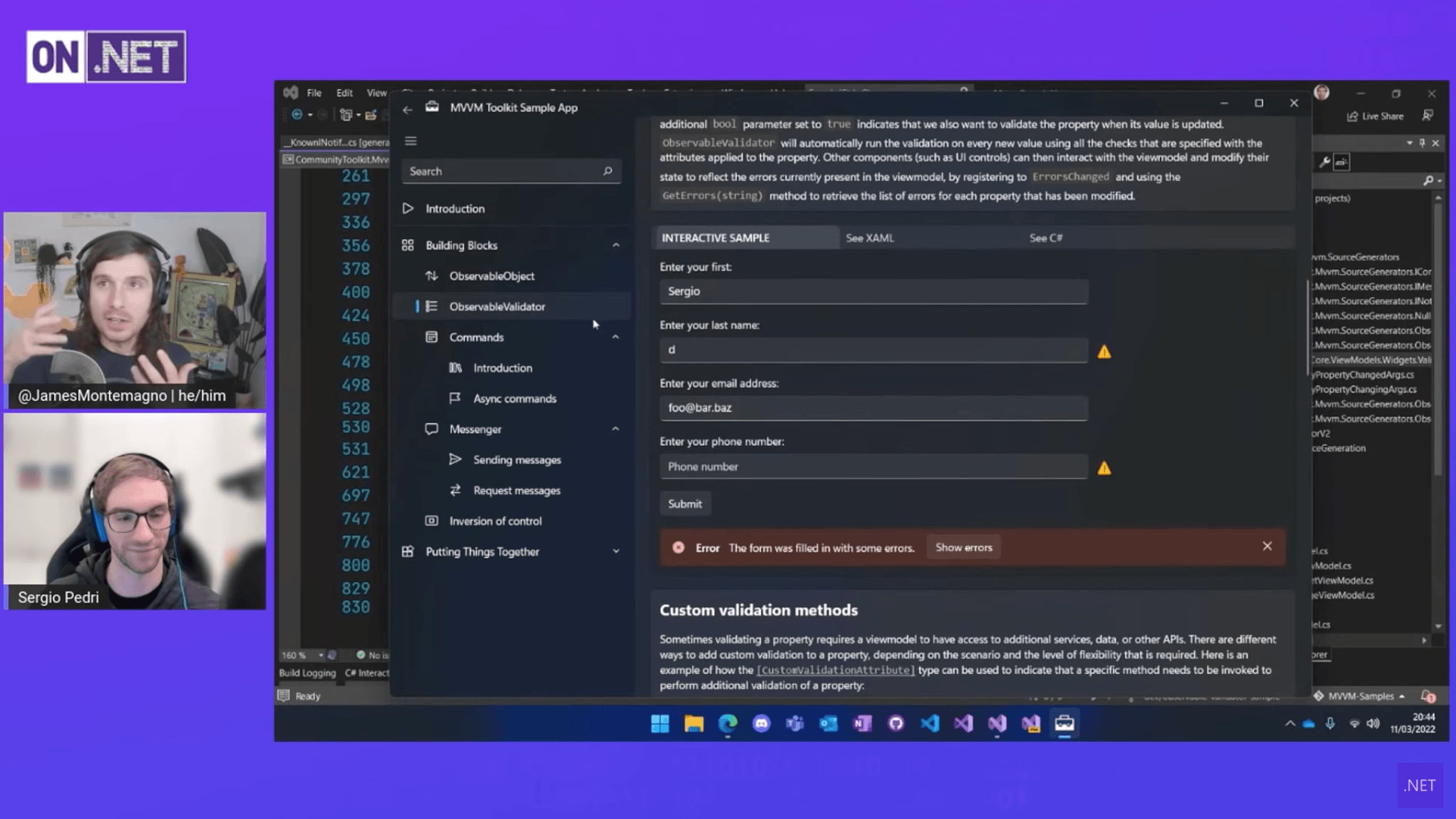Click the Commands list icon
The width and height of the screenshot is (1456, 819).
tap(431, 337)
